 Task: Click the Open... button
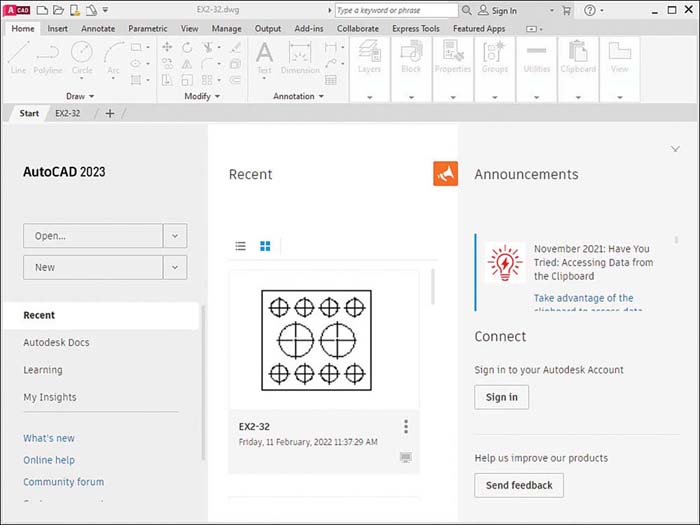pyautogui.click(x=93, y=236)
